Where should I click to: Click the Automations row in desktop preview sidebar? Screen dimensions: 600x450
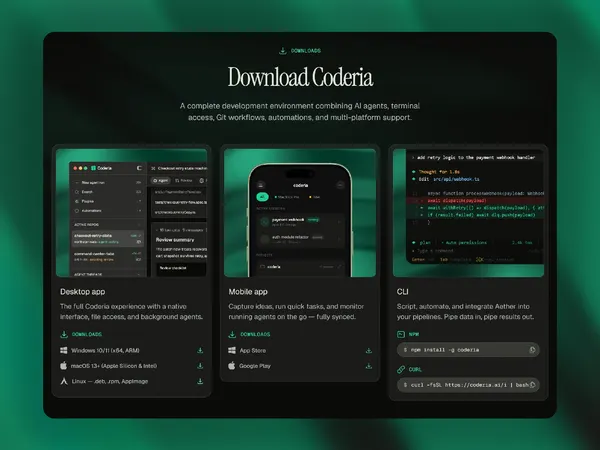coord(108,210)
